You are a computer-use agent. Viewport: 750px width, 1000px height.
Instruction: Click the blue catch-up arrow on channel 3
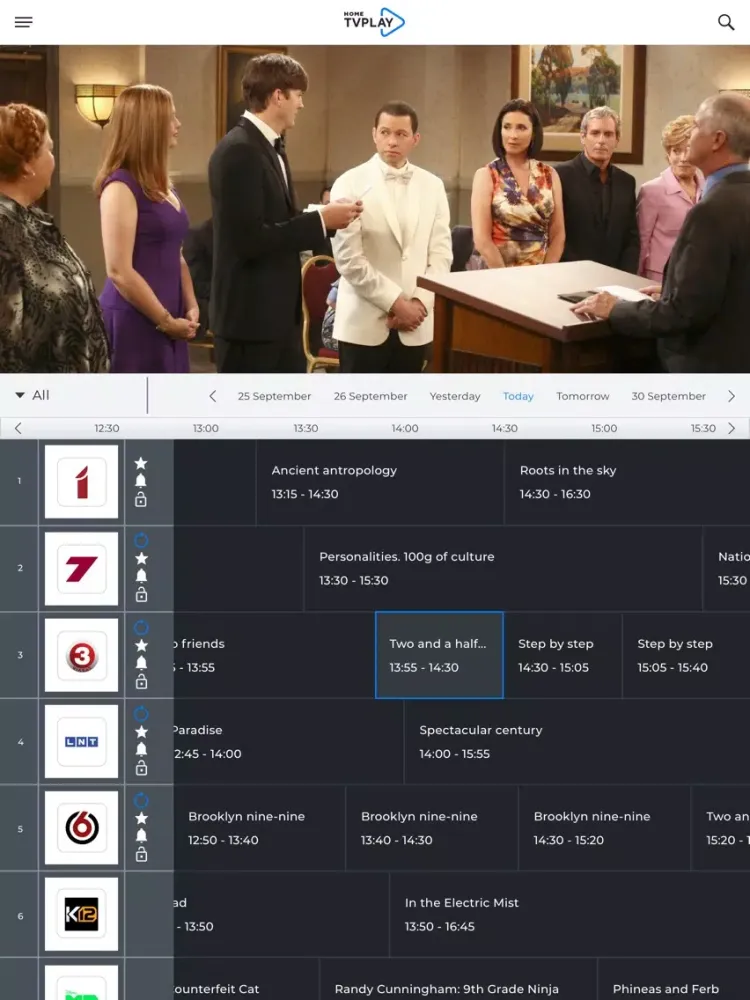coord(141,628)
